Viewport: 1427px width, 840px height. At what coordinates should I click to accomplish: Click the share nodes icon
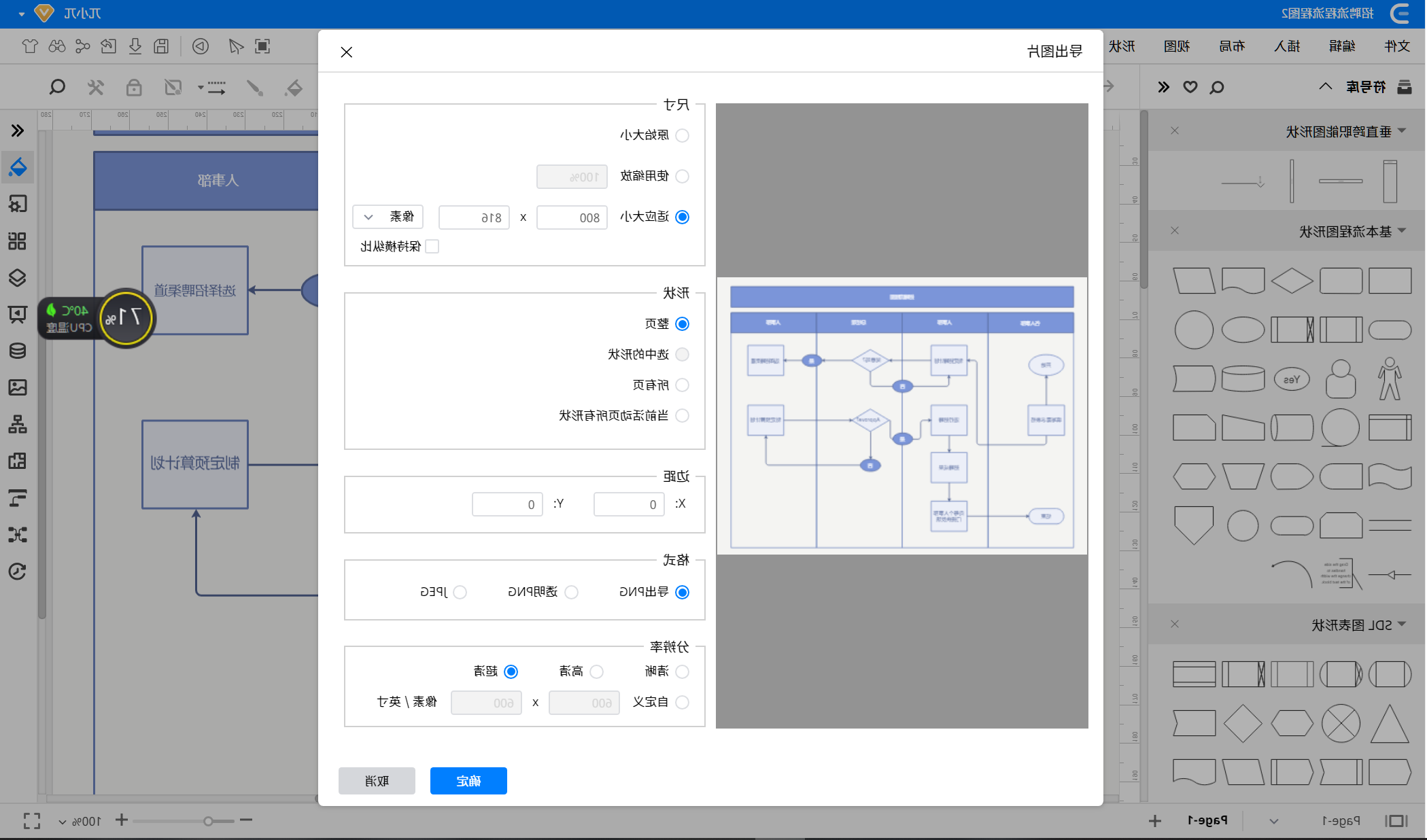[83, 46]
